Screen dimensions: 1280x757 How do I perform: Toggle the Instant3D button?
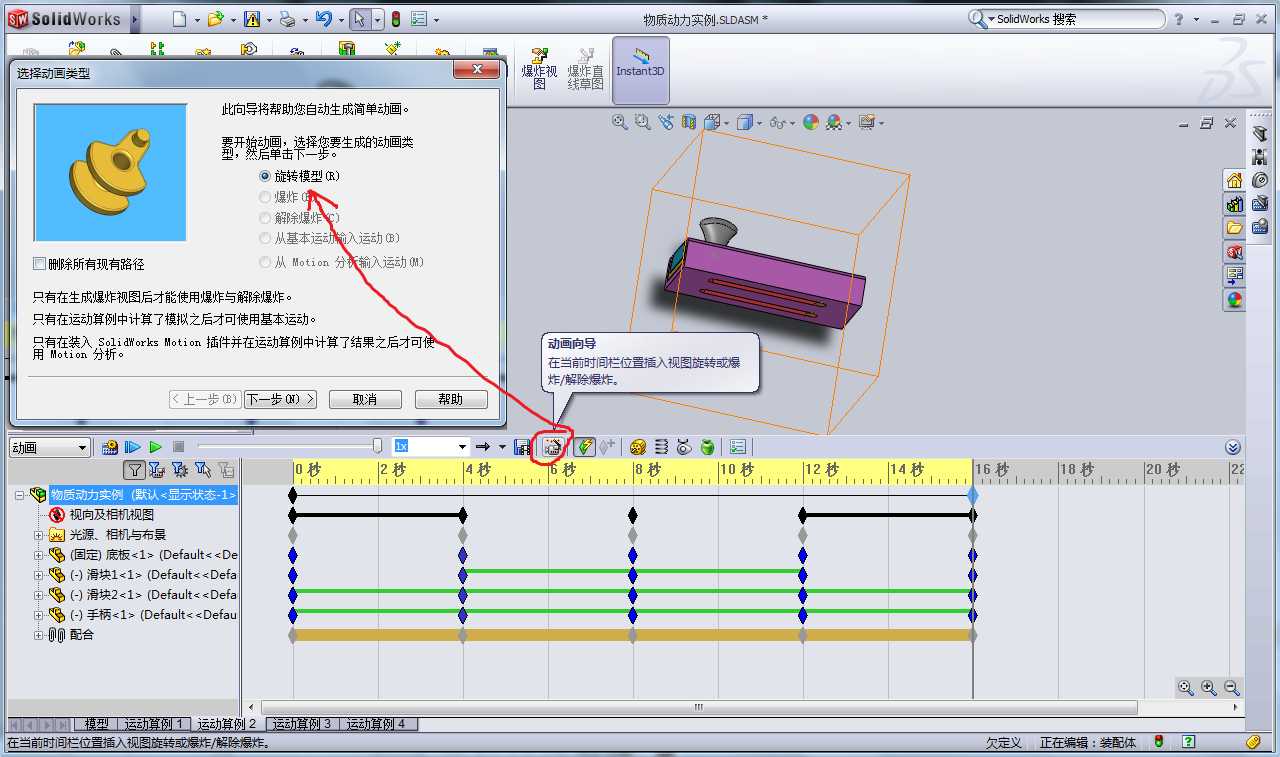pyautogui.click(x=640, y=70)
